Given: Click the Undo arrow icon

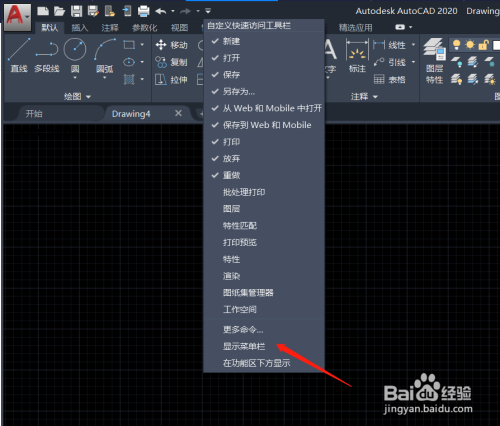Looking at the screenshot, I should tap(161, 11).
